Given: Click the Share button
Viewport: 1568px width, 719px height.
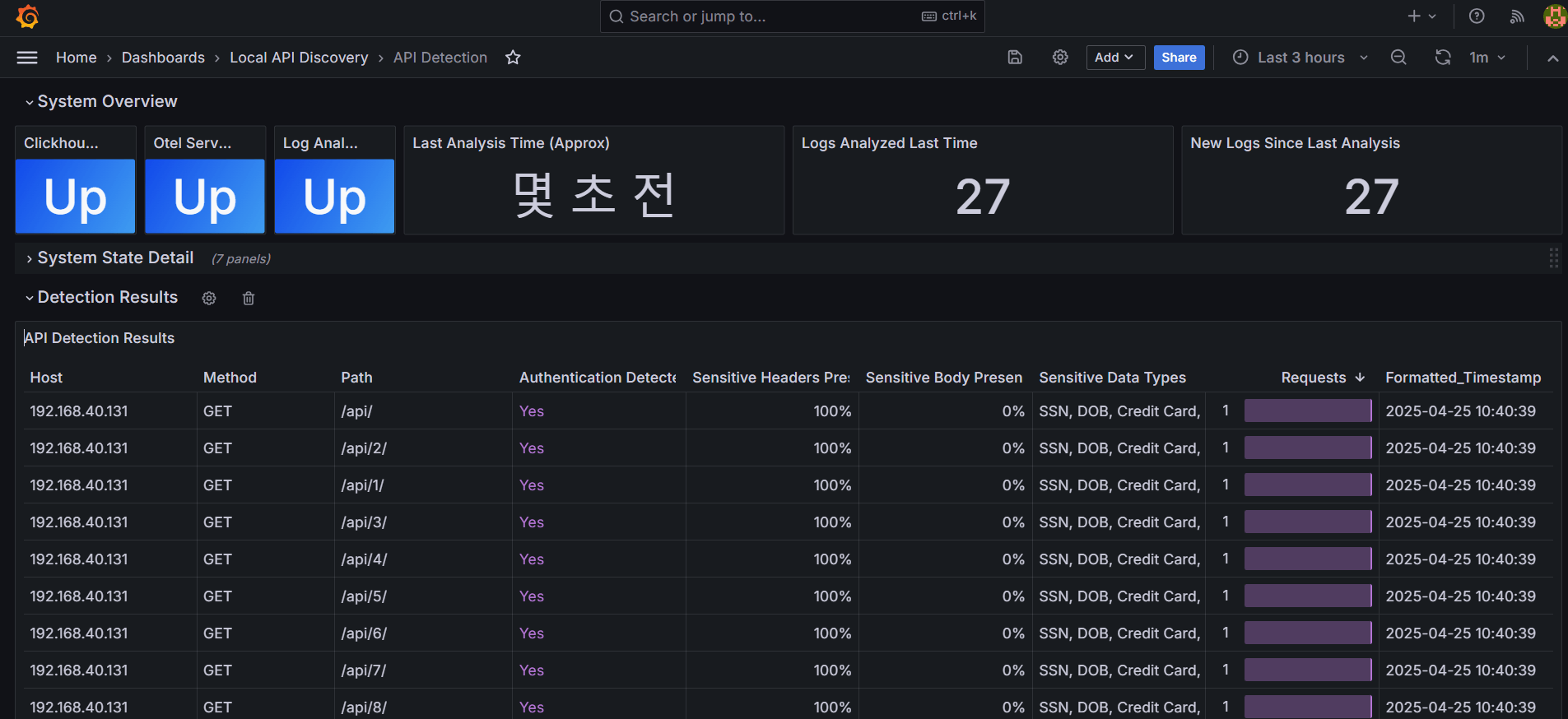Looking at the screenshot, I should [1179, 58].
